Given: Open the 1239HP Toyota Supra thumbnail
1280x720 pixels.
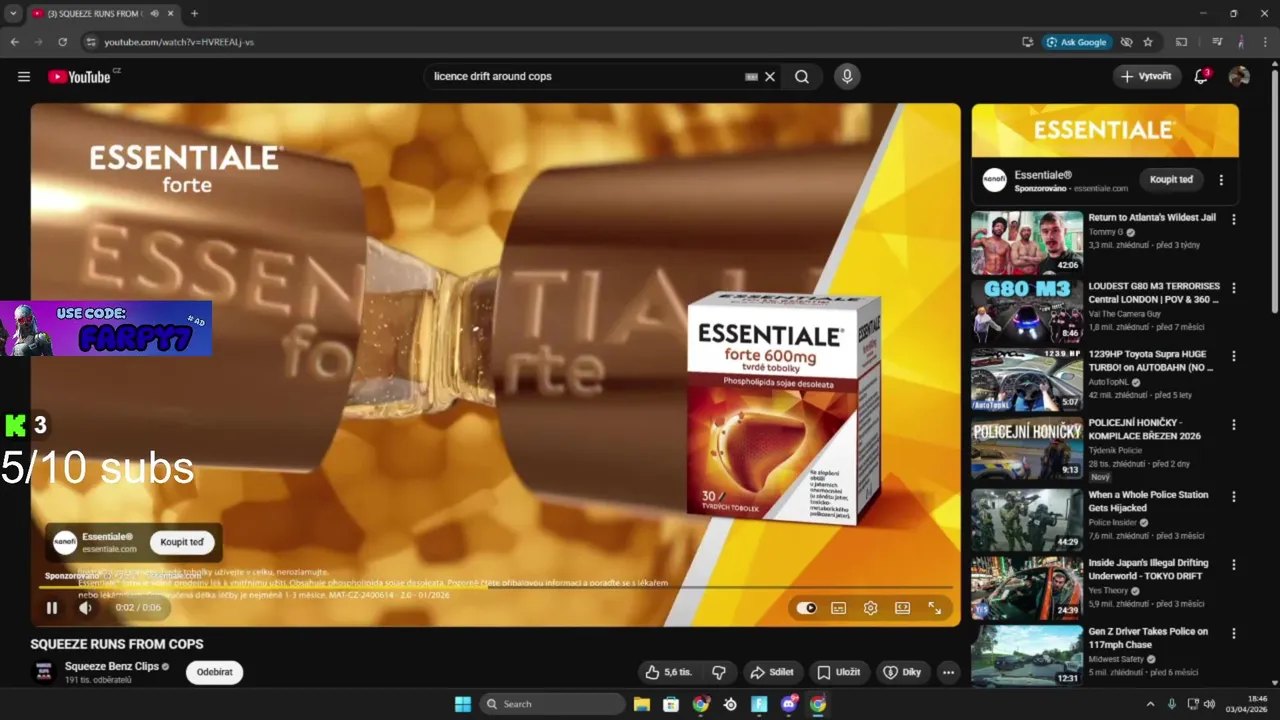Looking at the screenshot, I should pyautogui.click(x=1027, y=380).
